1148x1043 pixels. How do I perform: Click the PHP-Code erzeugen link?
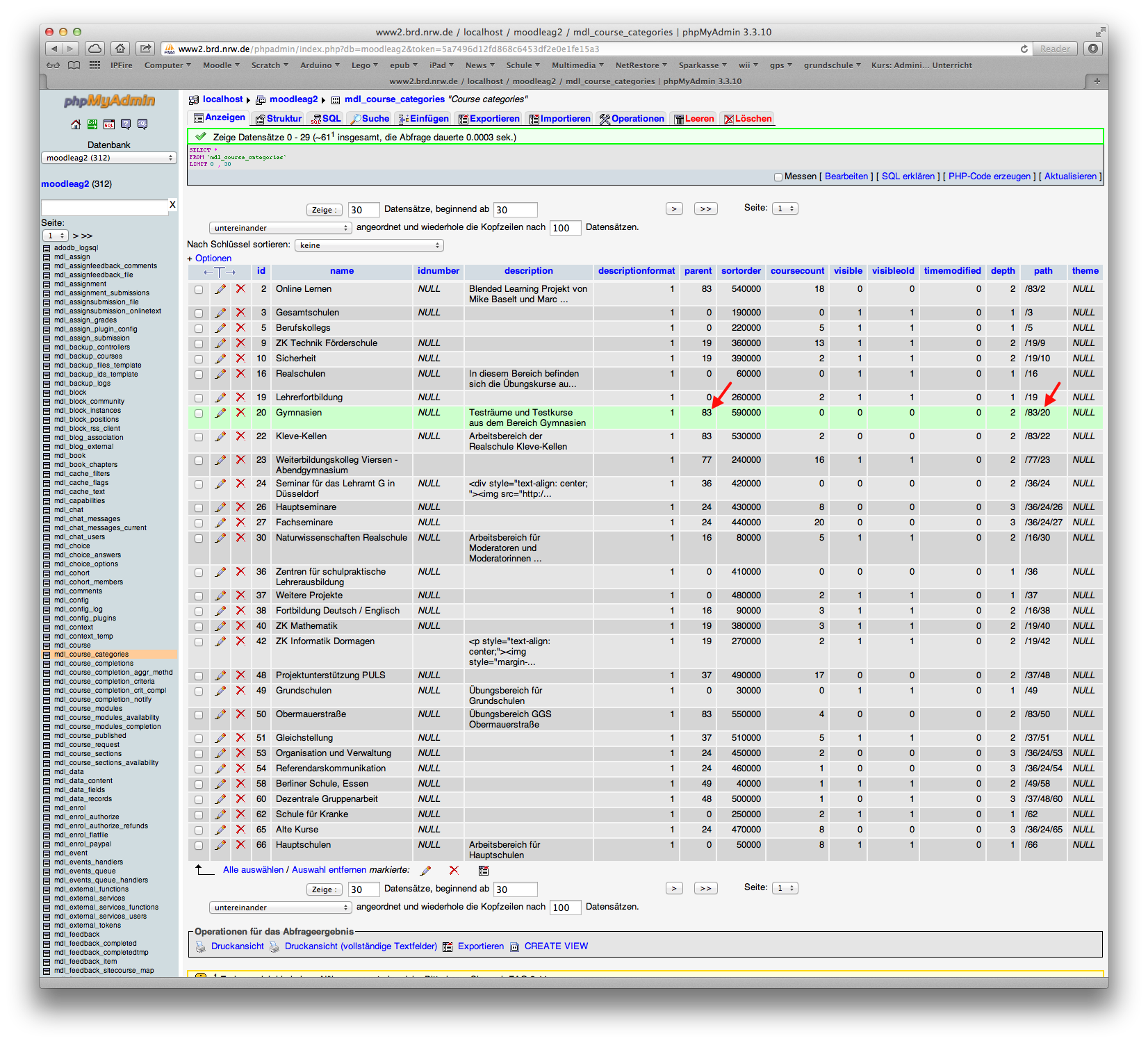(990, 176)
